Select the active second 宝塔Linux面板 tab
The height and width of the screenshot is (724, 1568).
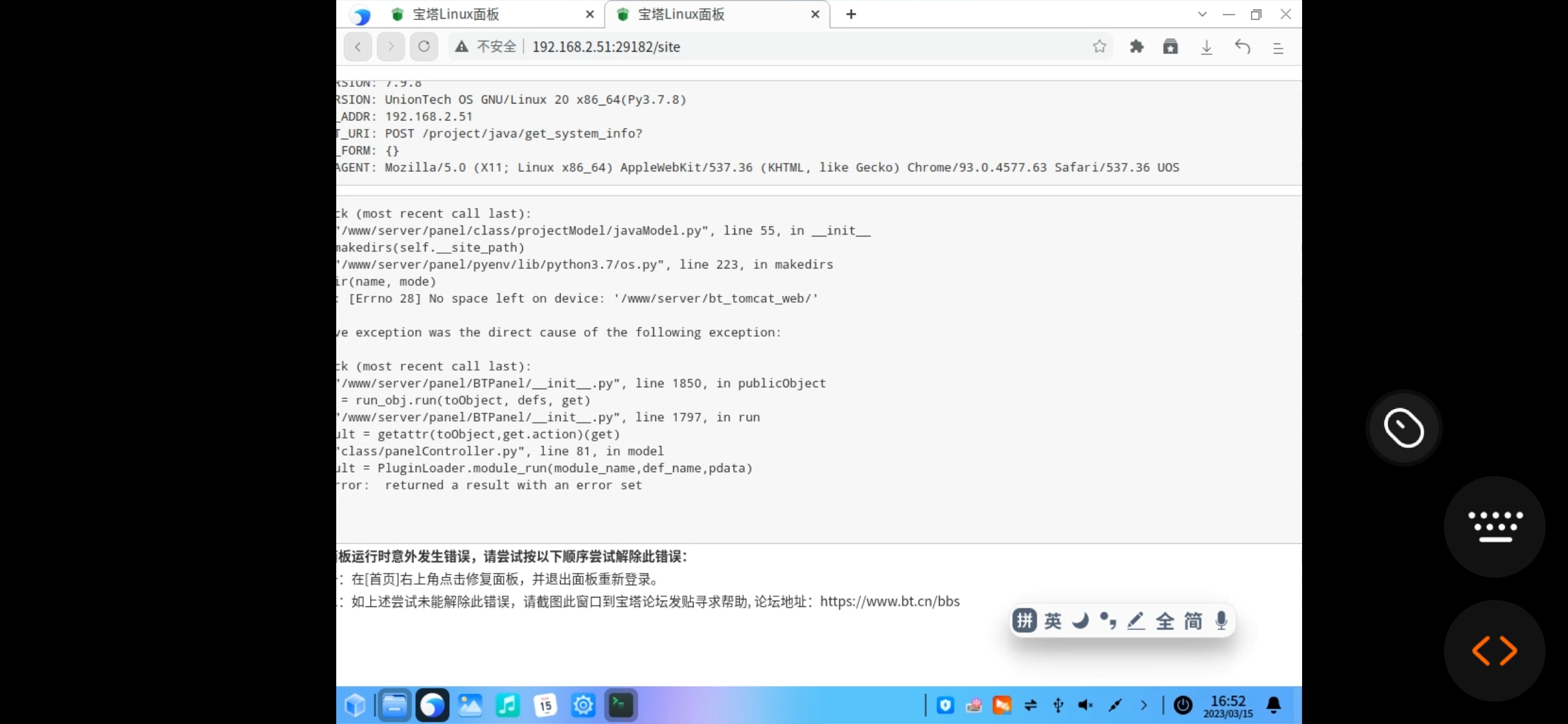tap(718, 14)
